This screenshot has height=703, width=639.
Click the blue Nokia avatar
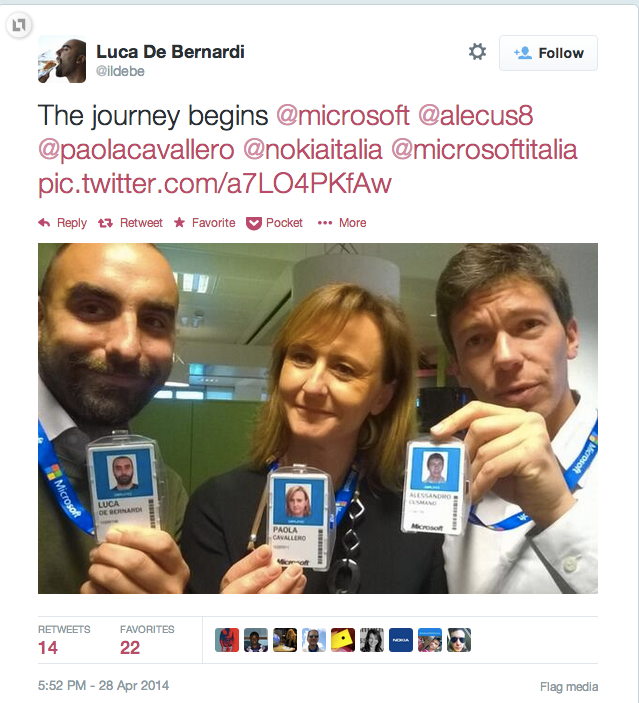401,640
